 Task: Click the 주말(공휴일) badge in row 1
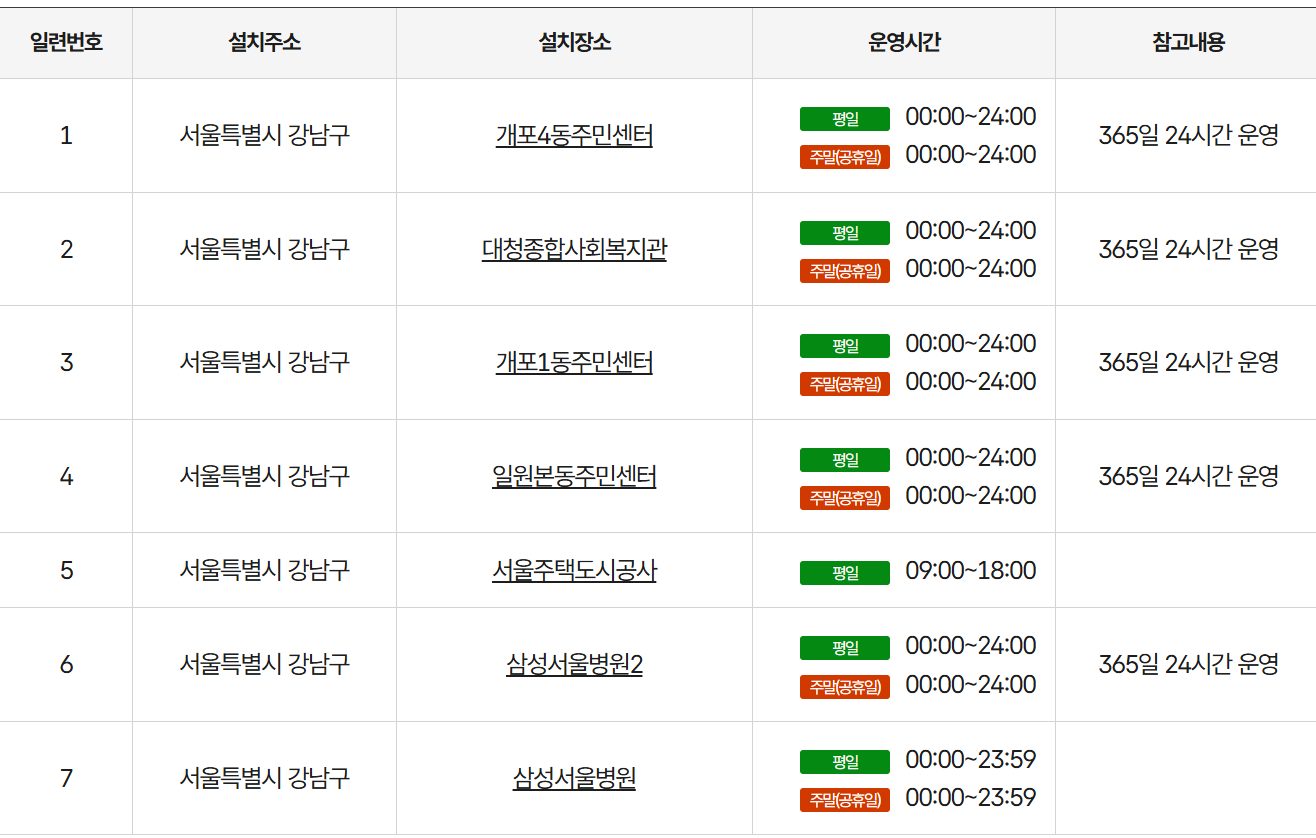coord(844,157)
